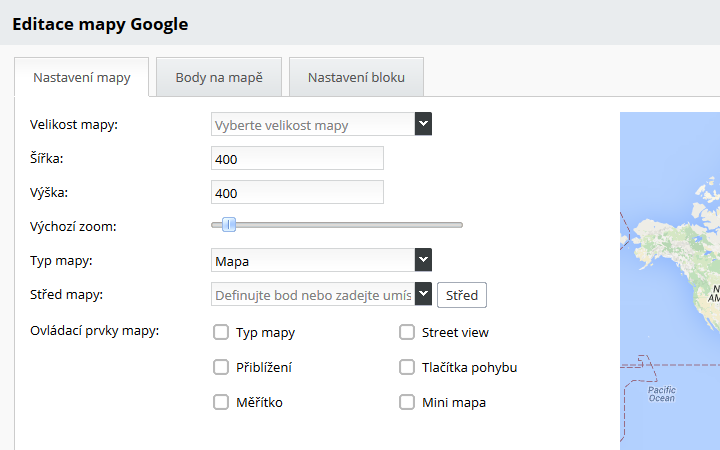720x450 pixels.
Task: Toggle the Tlačítka pohybu checkbox
Action: click(407, 367)
